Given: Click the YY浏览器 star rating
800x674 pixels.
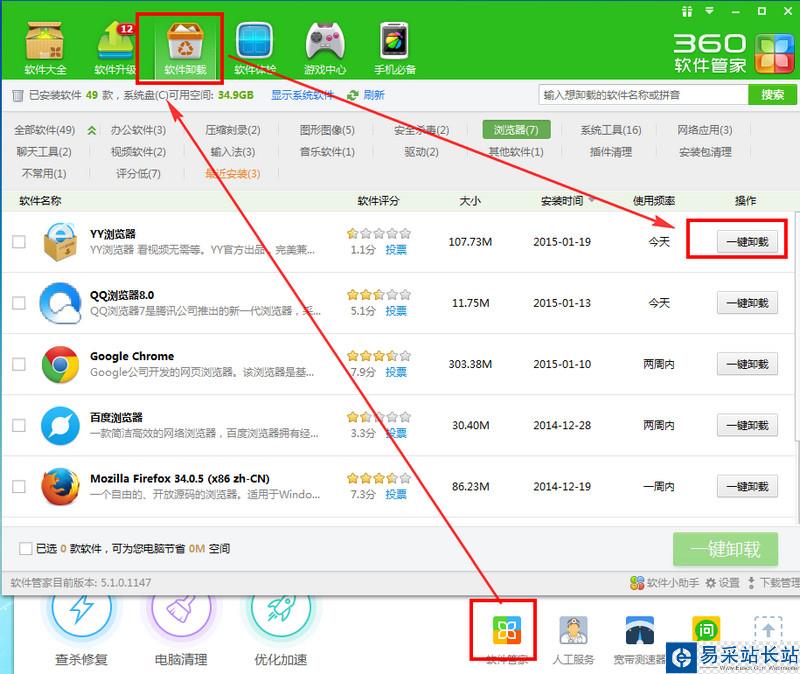Looking at the screenshot, I should (x=379, y=234).
